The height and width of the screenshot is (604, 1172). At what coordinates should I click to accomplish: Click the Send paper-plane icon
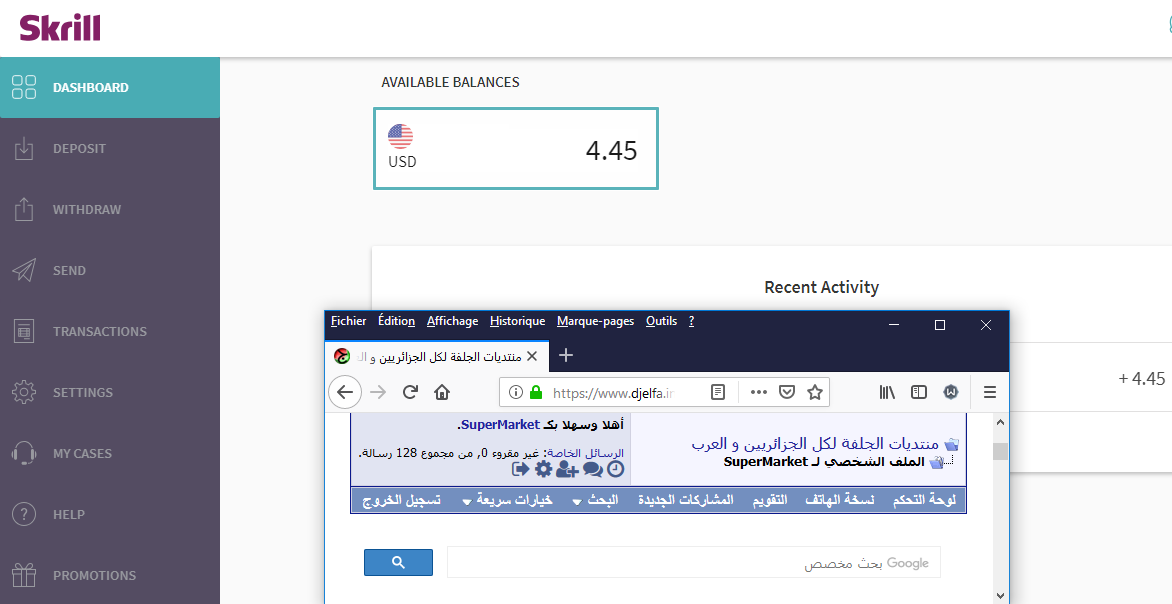(x=24, y=270)
